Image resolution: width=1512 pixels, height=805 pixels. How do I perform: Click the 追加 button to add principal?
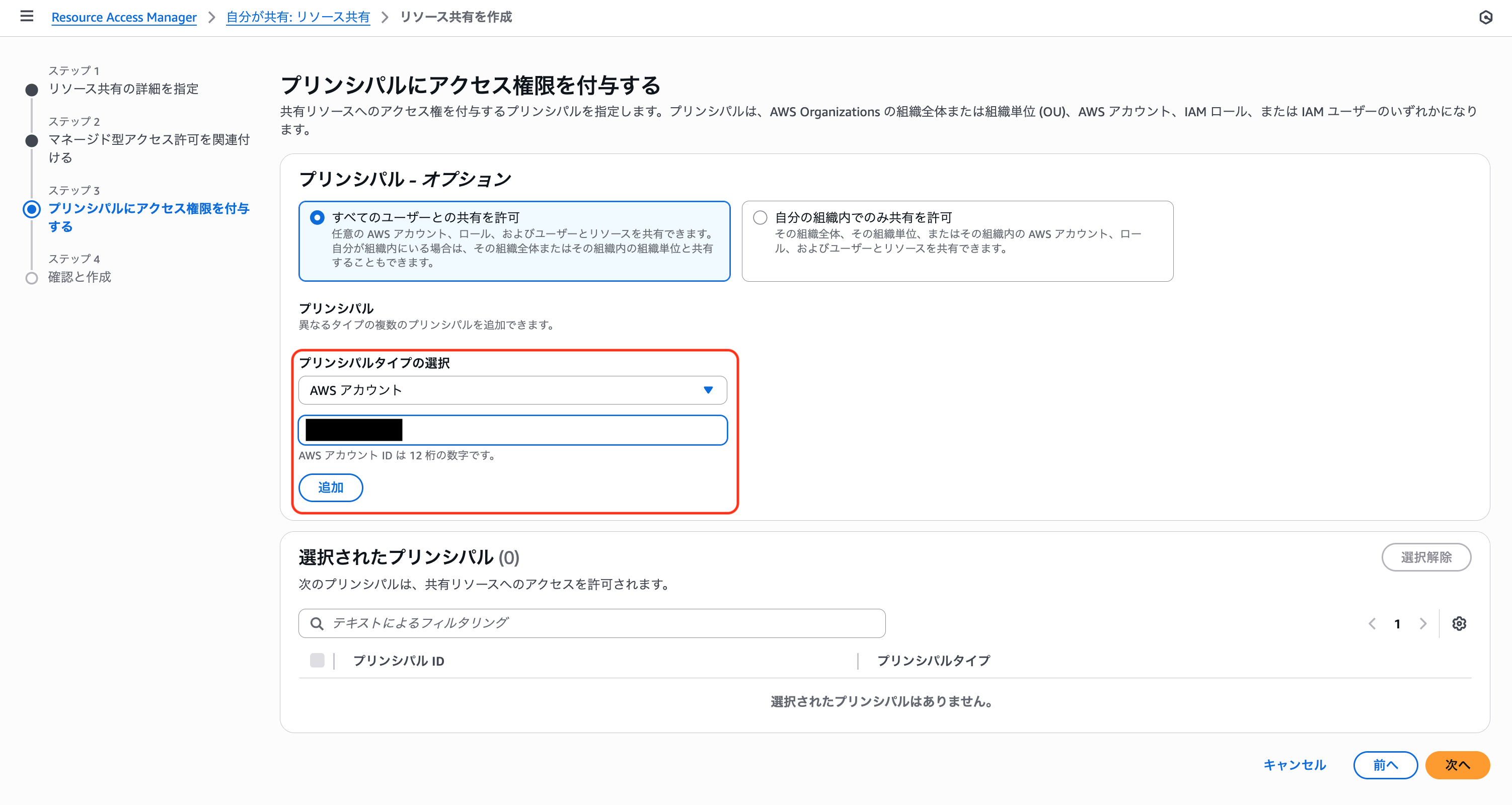point(331,487)
